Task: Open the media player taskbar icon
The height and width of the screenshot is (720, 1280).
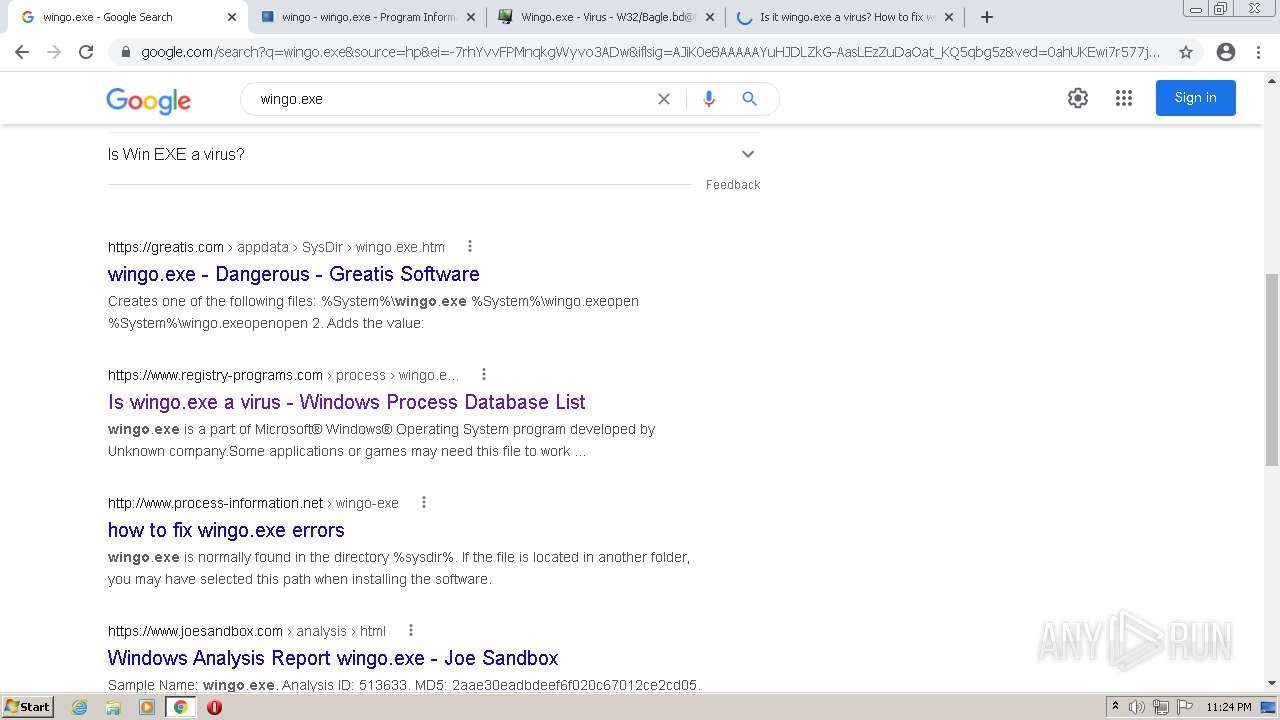Action: [x=147, y=707]
